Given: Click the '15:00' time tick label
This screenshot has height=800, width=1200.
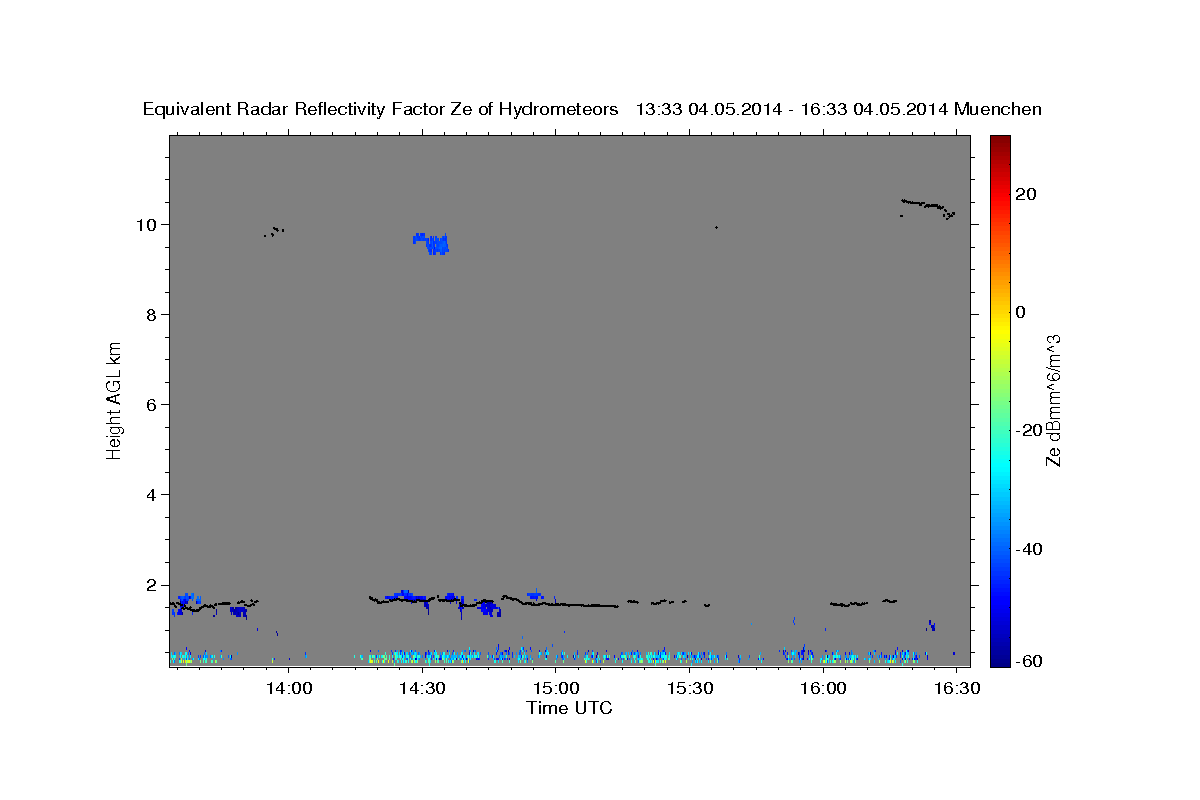Looking at the screenshot, I should point(556,689).
